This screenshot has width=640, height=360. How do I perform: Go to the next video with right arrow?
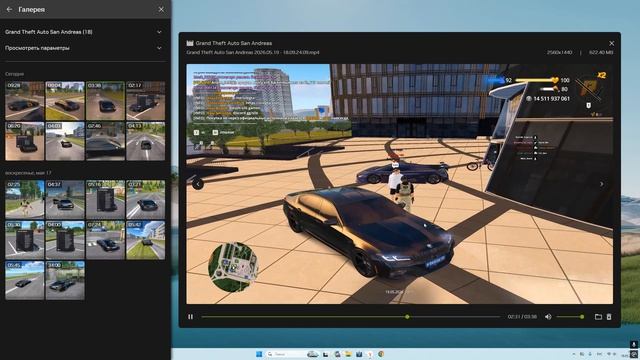602,184
